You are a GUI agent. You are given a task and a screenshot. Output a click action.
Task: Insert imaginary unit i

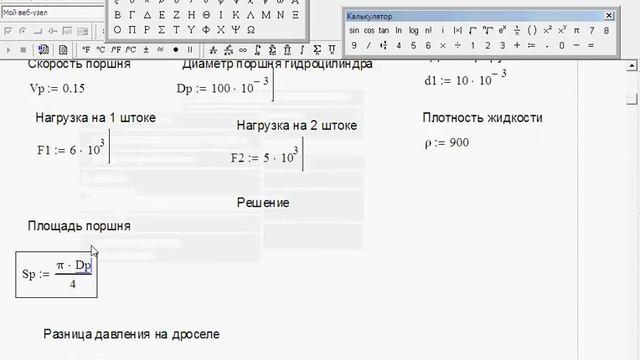[442, 31]
